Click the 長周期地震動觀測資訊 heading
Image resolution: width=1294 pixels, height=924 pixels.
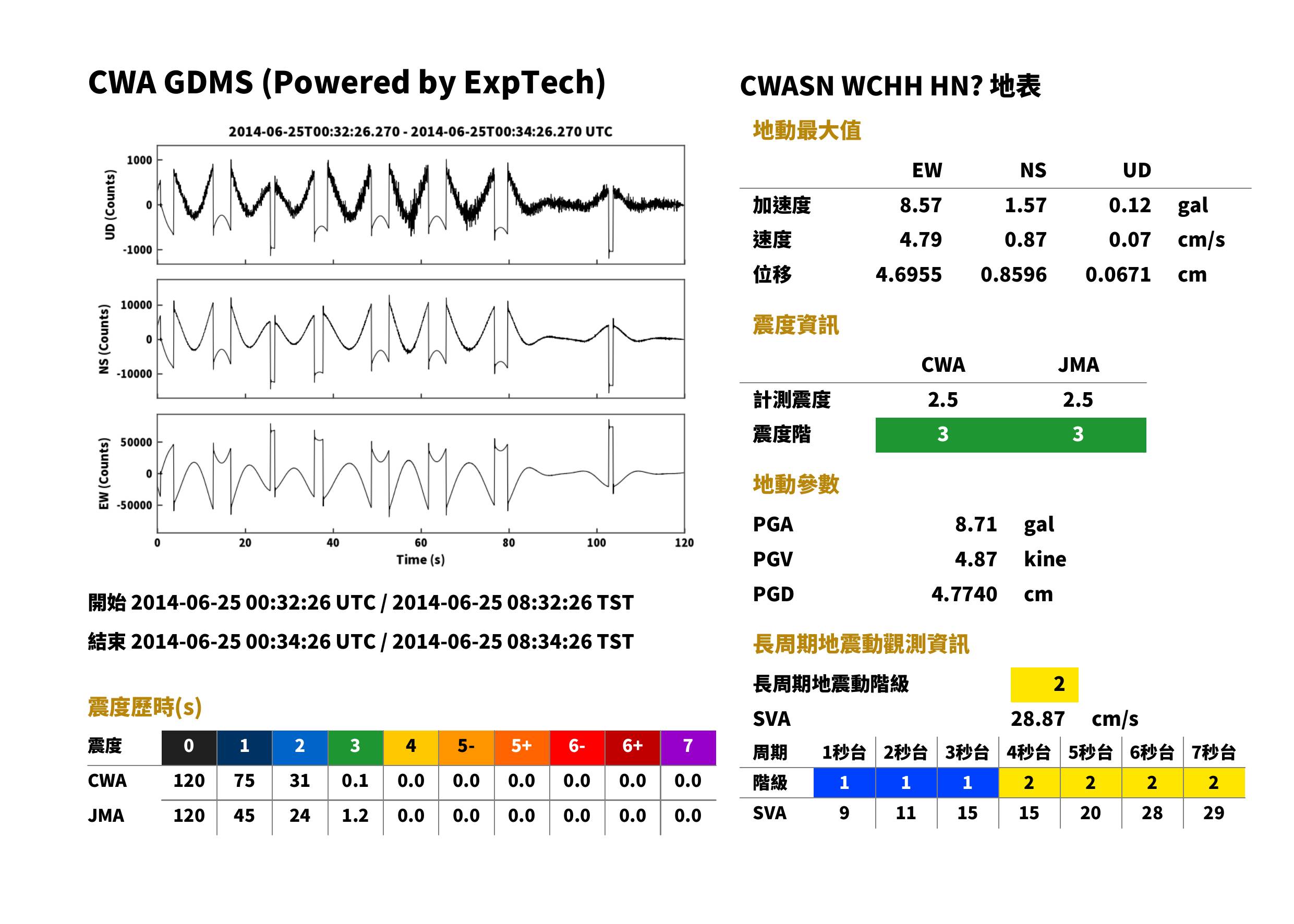[x=861, y=644]
